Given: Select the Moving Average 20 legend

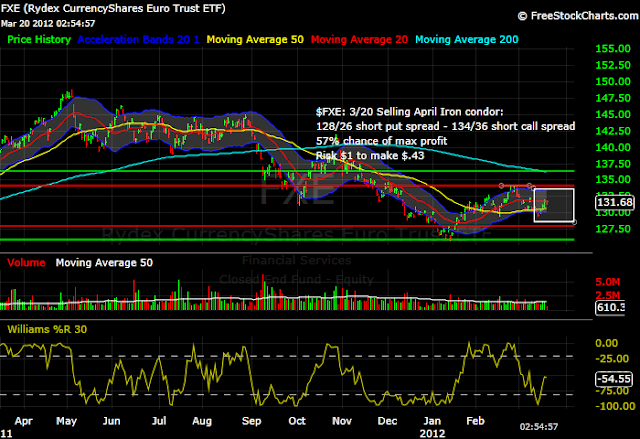Looking at the screenshot, I should (x=359, y=40).
